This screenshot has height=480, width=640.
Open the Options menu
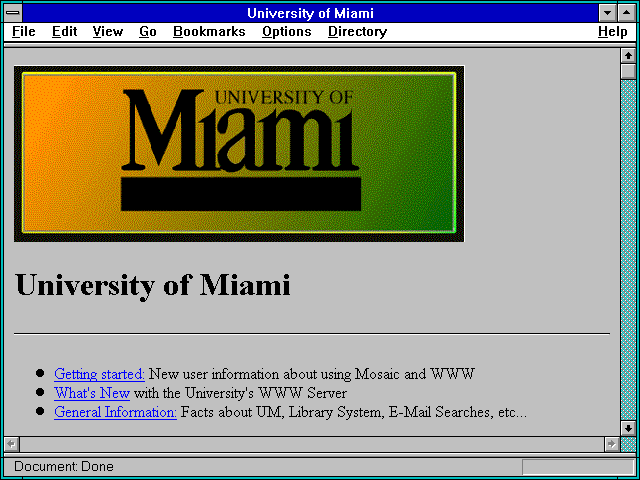click(287, 32)
